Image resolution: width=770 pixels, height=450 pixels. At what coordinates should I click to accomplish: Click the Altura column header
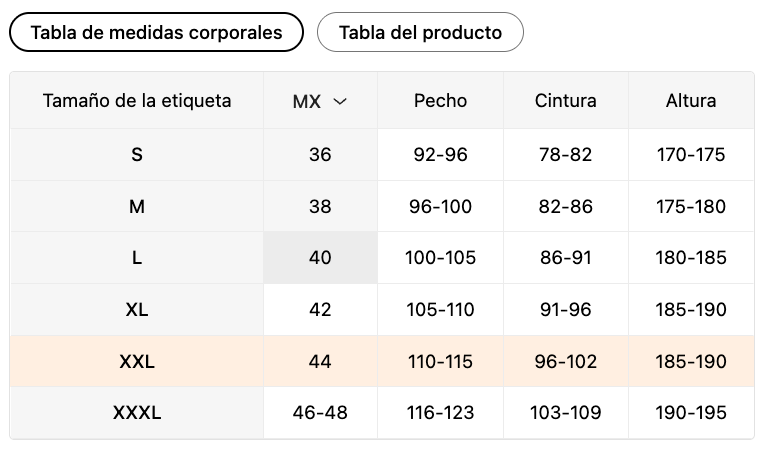(691, 101)
